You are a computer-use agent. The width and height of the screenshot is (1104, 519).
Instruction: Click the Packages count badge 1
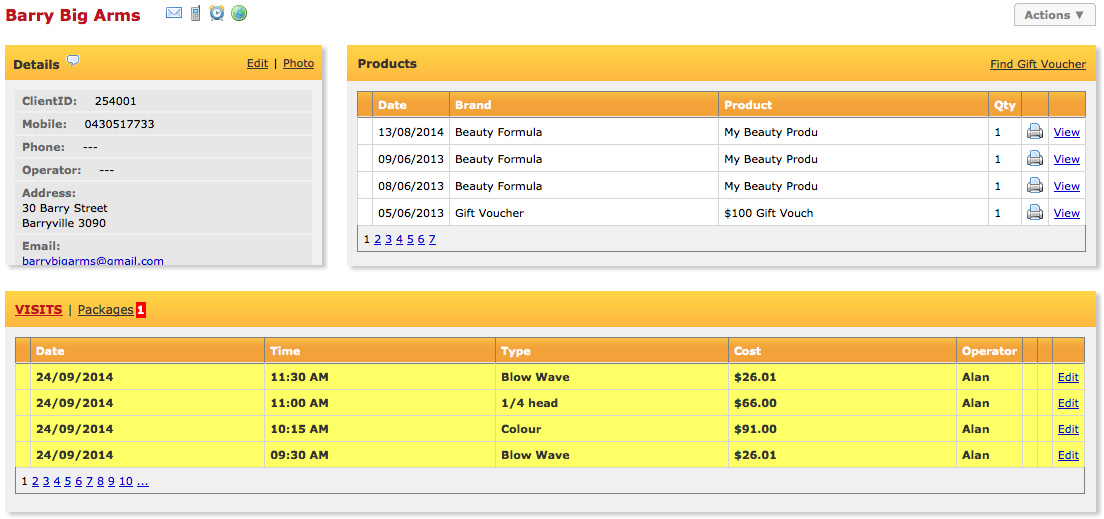click(x=140, y=309)
